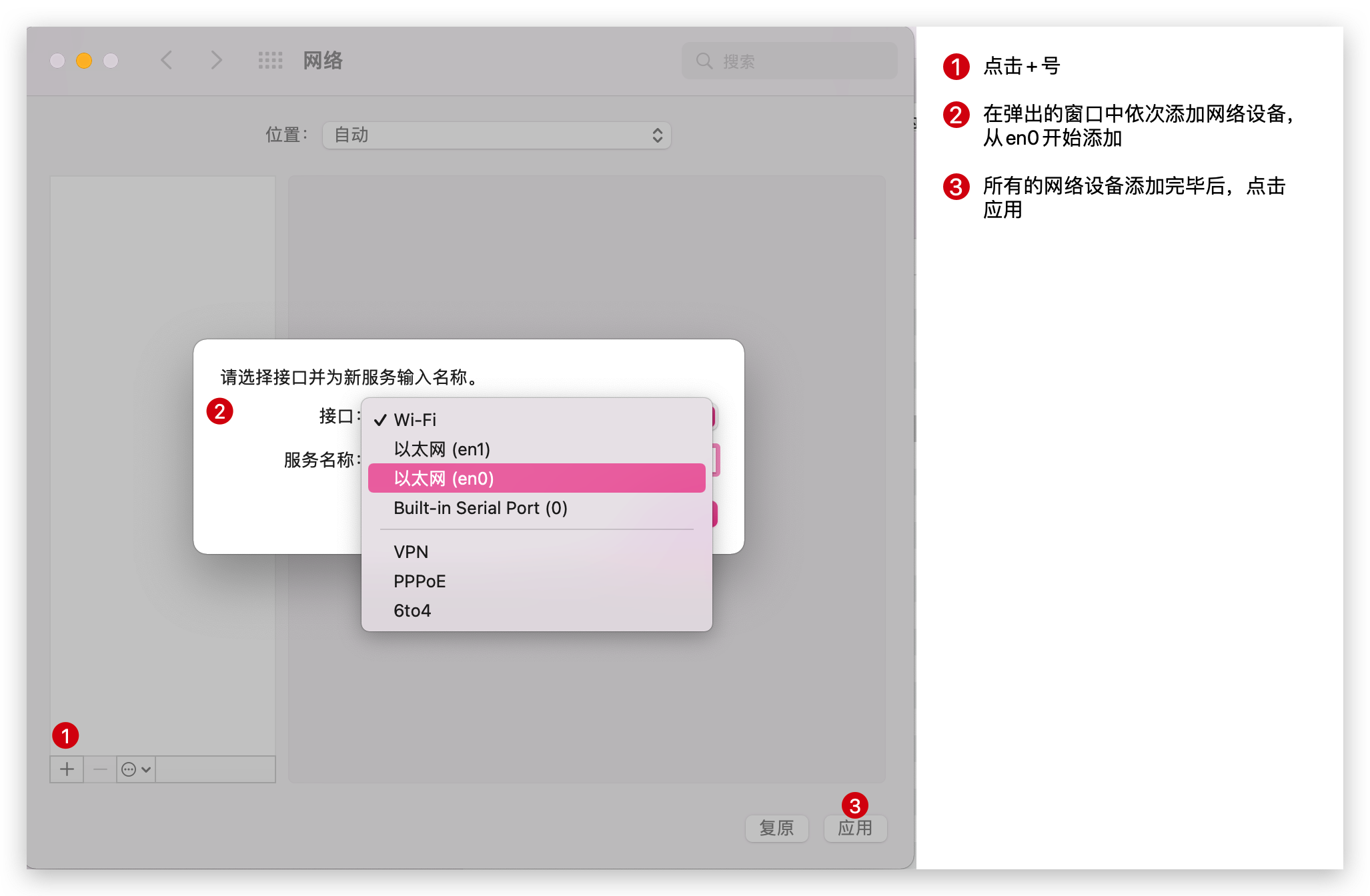Go back with the left arrow
The image size is (1370, 896).
pos(167,61)
